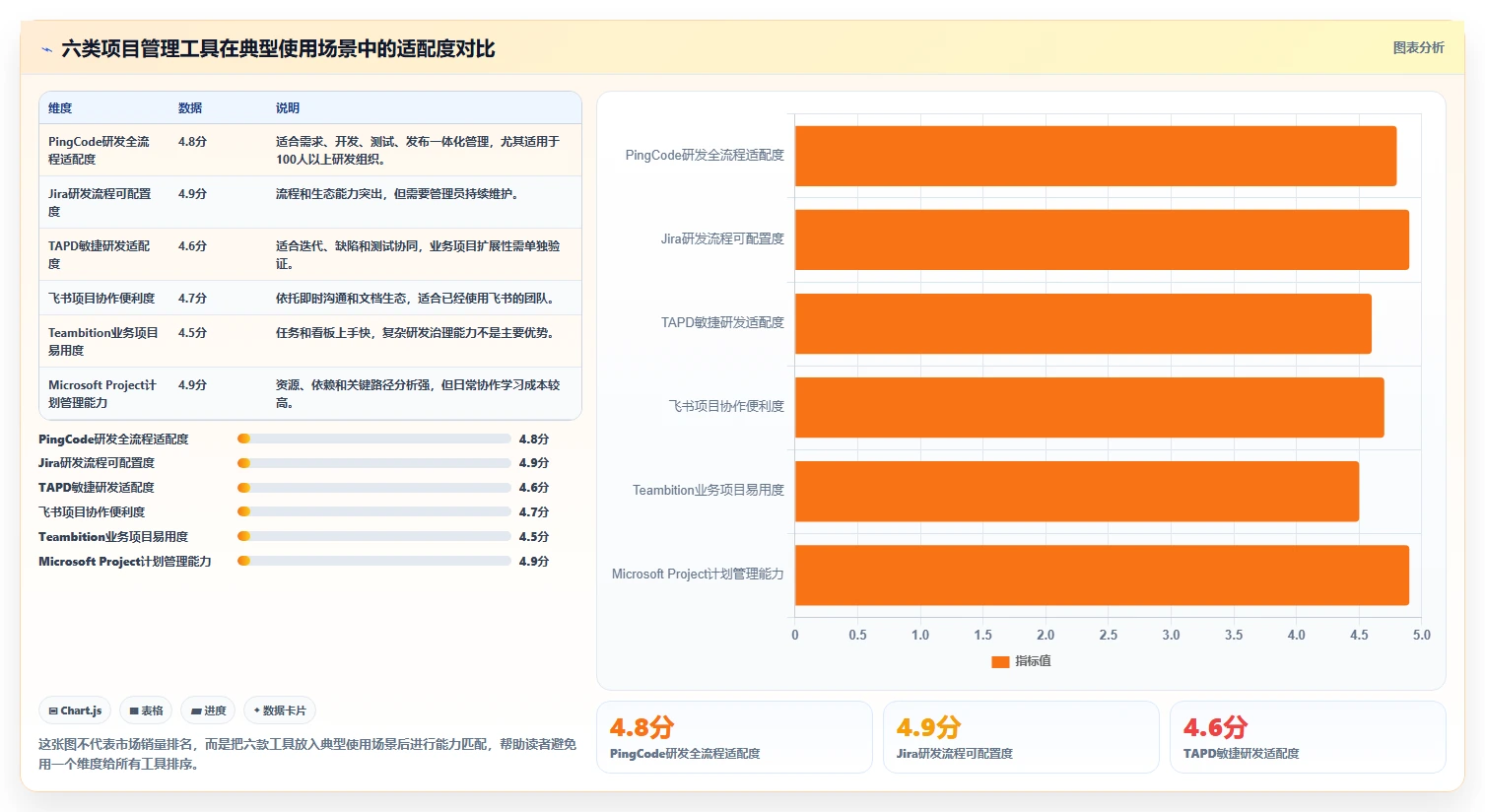
Task: Click the x-axis tick label 5.0
Action: pyautogui.click(x=1422, y=635)
